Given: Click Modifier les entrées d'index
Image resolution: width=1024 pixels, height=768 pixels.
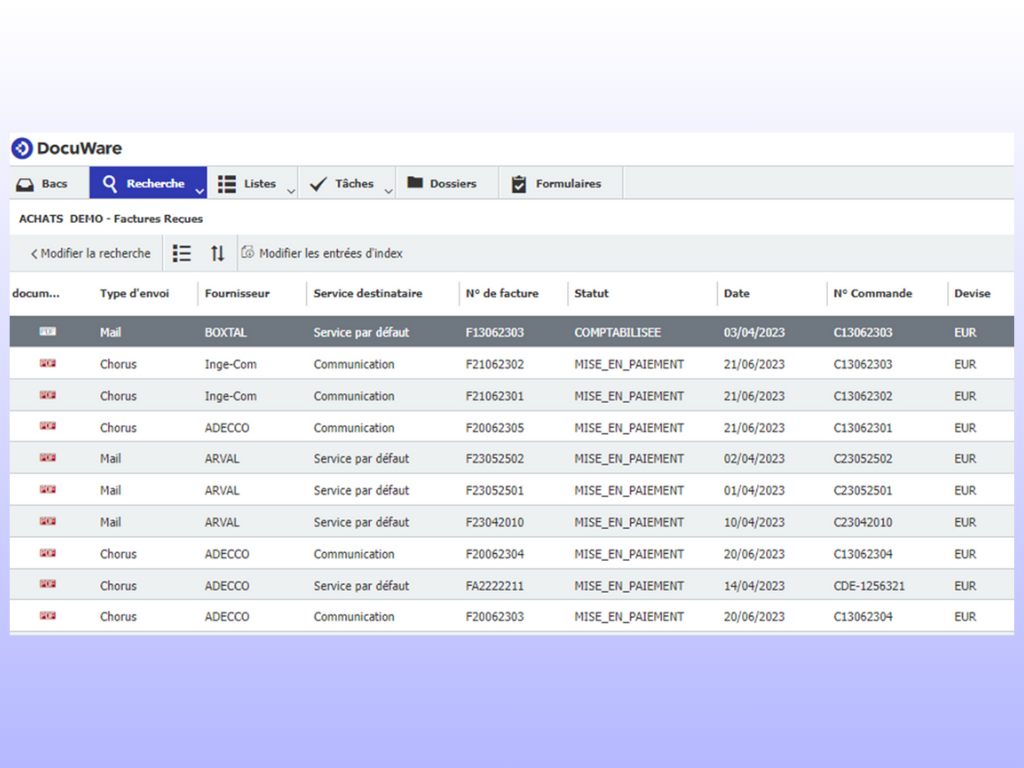Looking at the screenshot, I should (322, 253).
